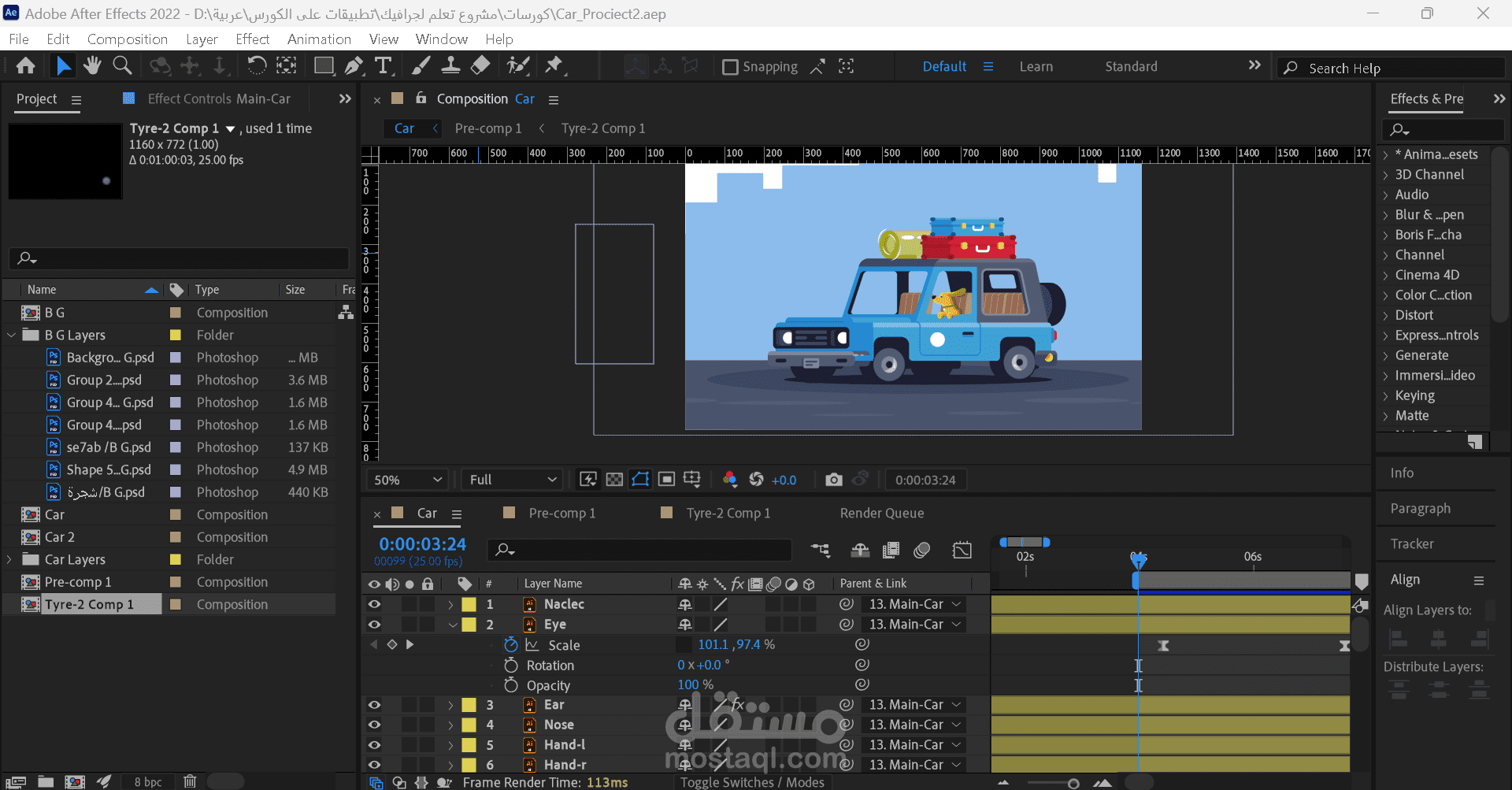This screenshot has width=1512, height=790.
Task: Switch to the Pre-comp 1 timeline tab
Action: [x=561, y=513]
